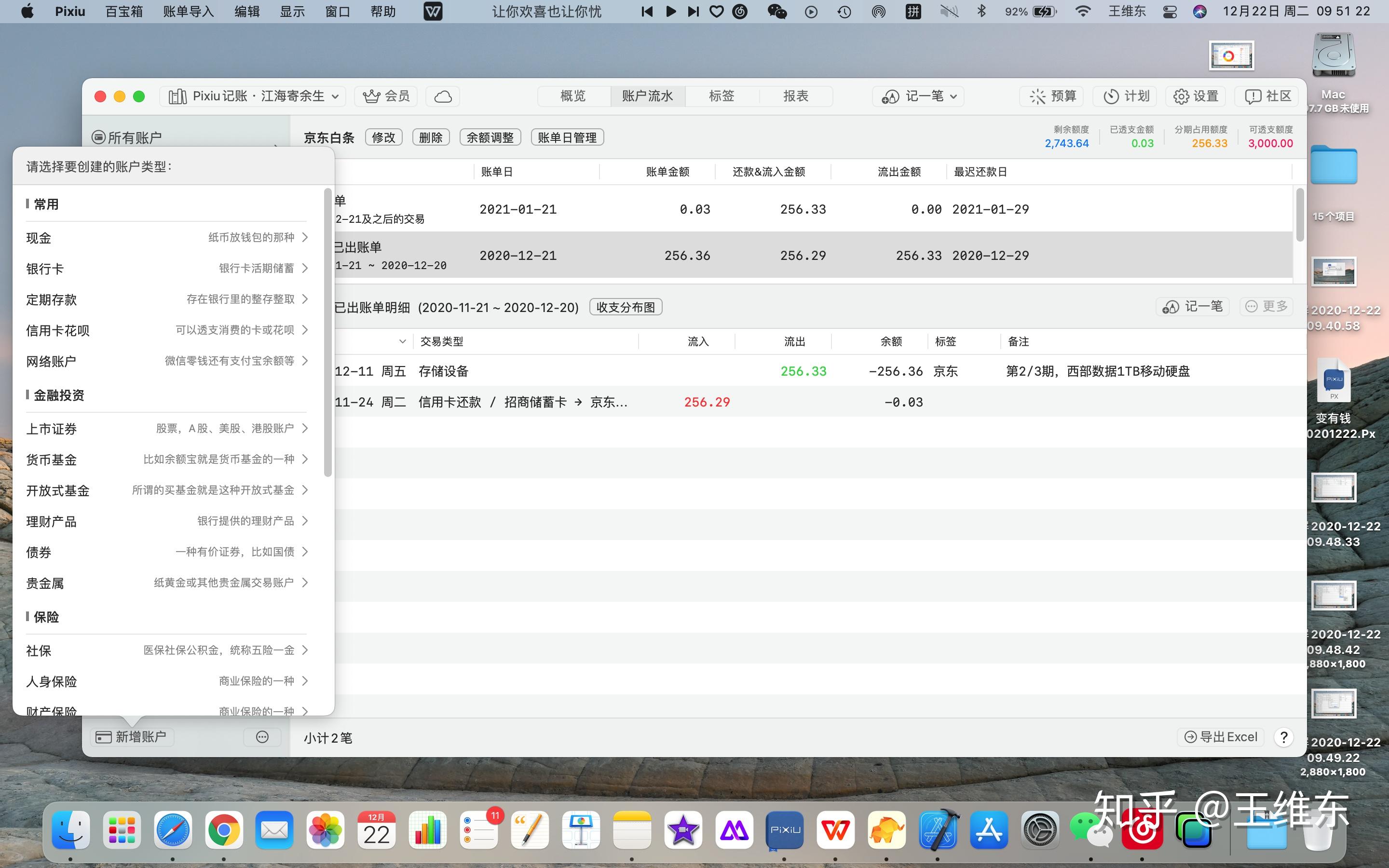This screenshot has height=868, width=1389.
Task: Select 上市证券 account type
Action: click(167, 429)
